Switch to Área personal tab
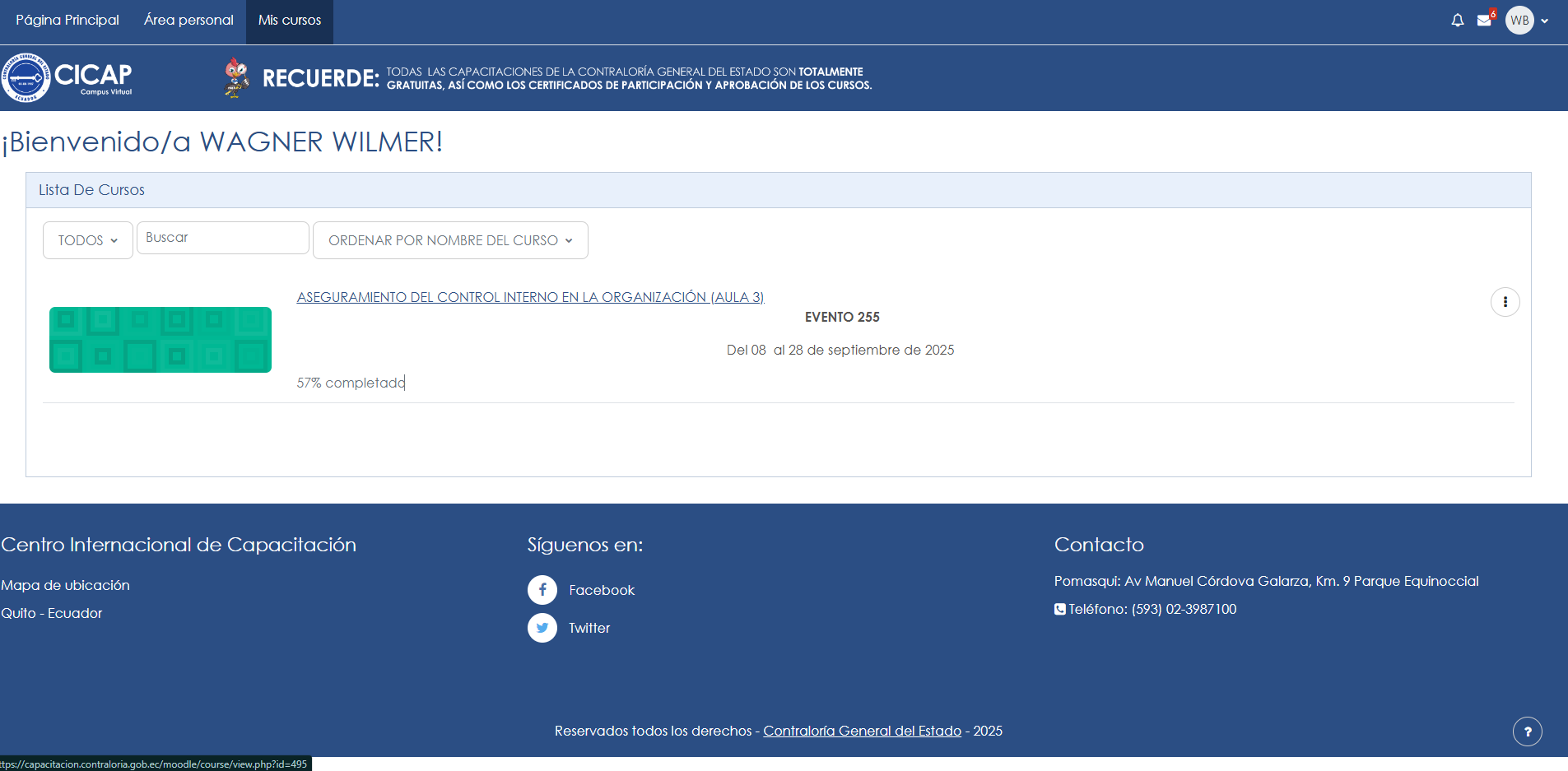Screen dimensions: 1568x771 pos(188,21)
